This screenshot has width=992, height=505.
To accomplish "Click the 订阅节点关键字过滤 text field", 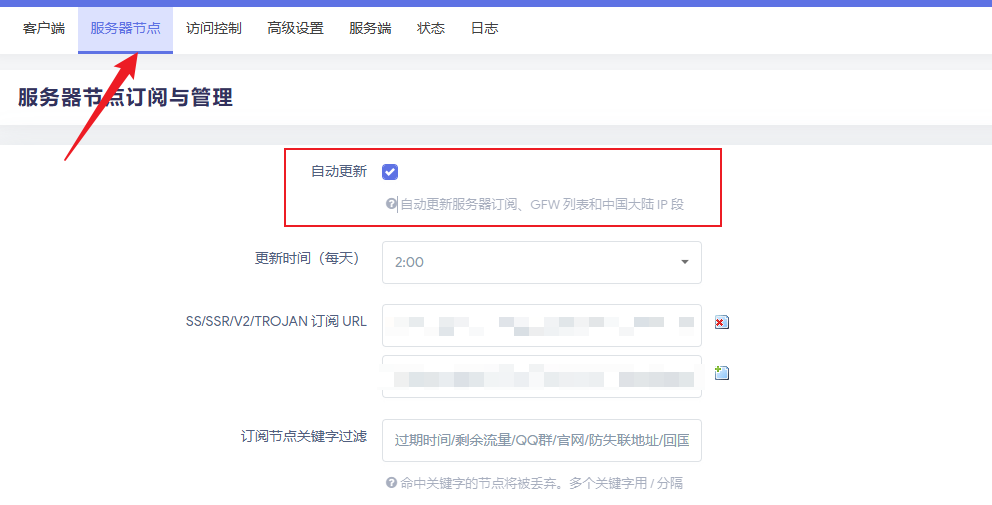I will pyautogui.click(x=541, y=440).
